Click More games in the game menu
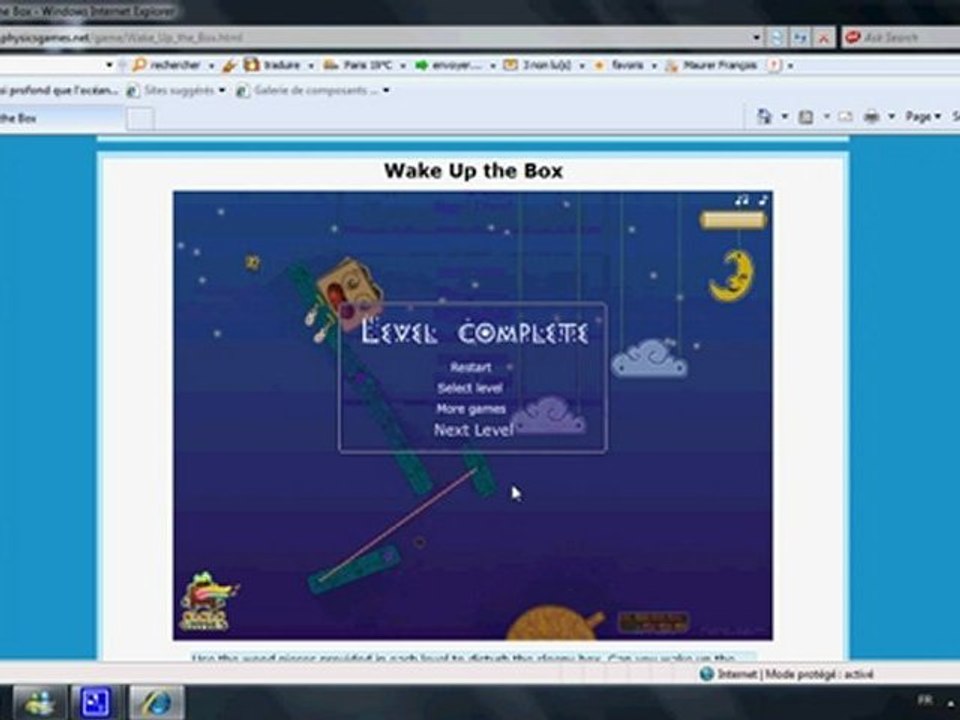Image resolution: width=960 pixels, height=720 pixels. 471,408
